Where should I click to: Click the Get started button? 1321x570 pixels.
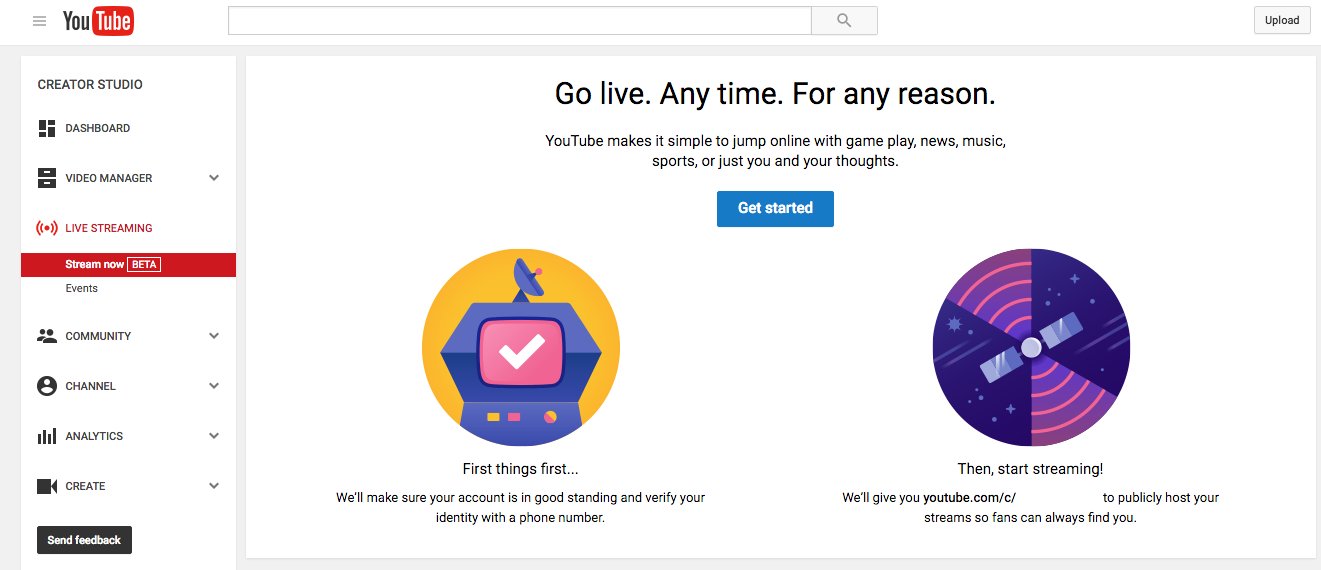775,208
